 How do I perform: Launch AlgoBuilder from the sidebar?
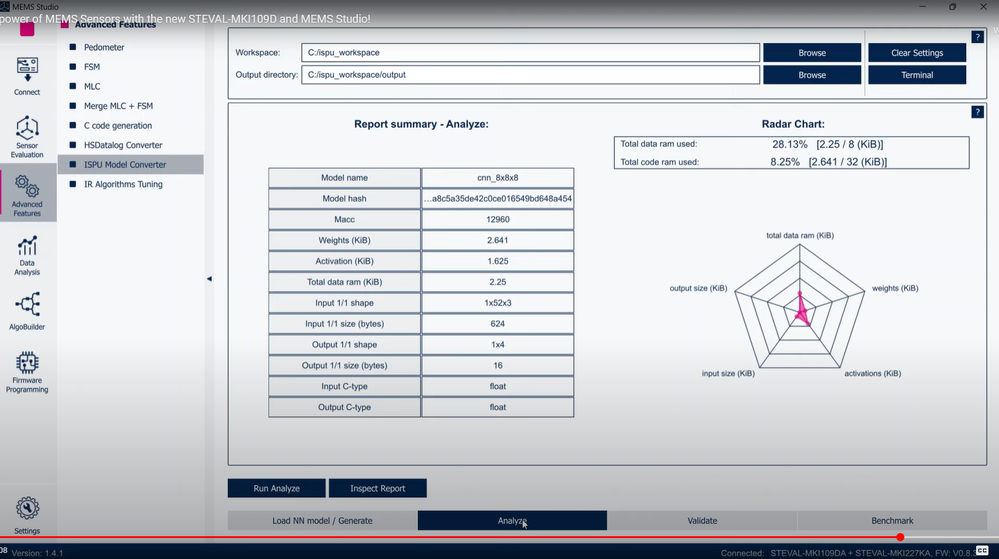[x=27, y=312]
